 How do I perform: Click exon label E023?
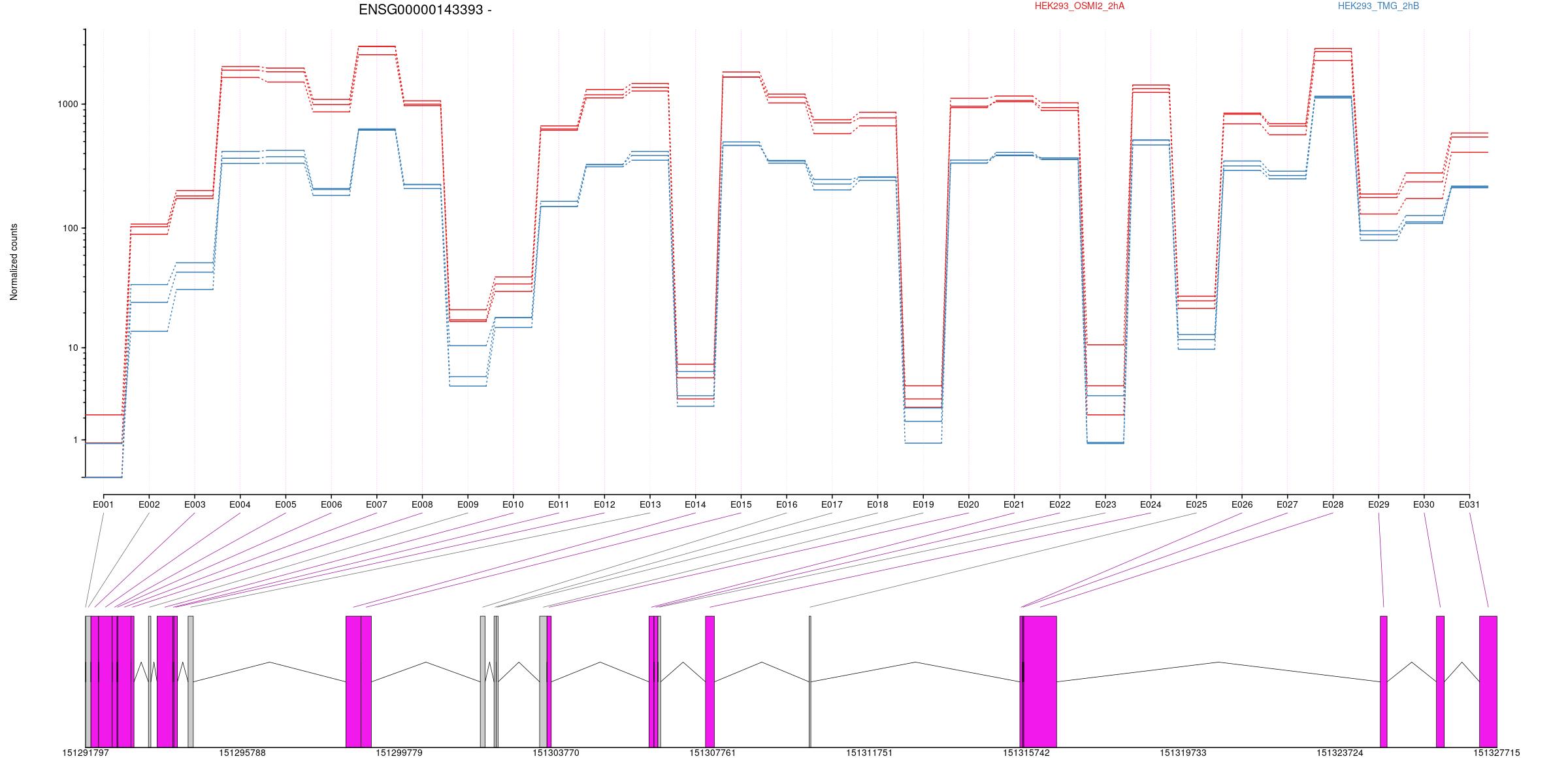tap(1105, 504)
